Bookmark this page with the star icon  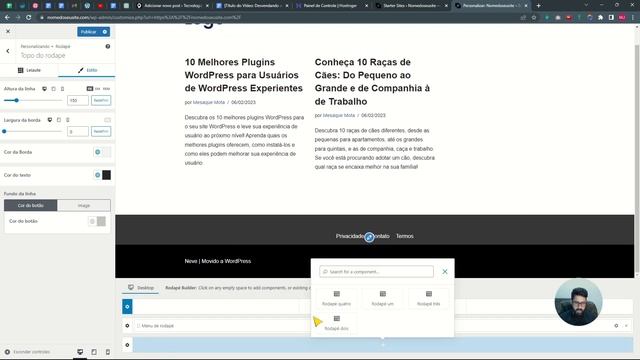[533, 18]
